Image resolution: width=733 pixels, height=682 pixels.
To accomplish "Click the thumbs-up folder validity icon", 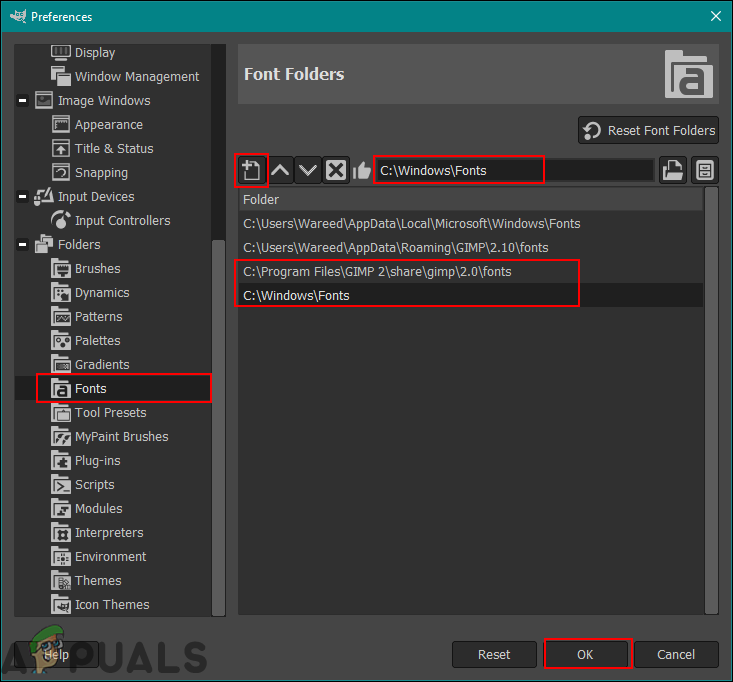I will [361, 170].
